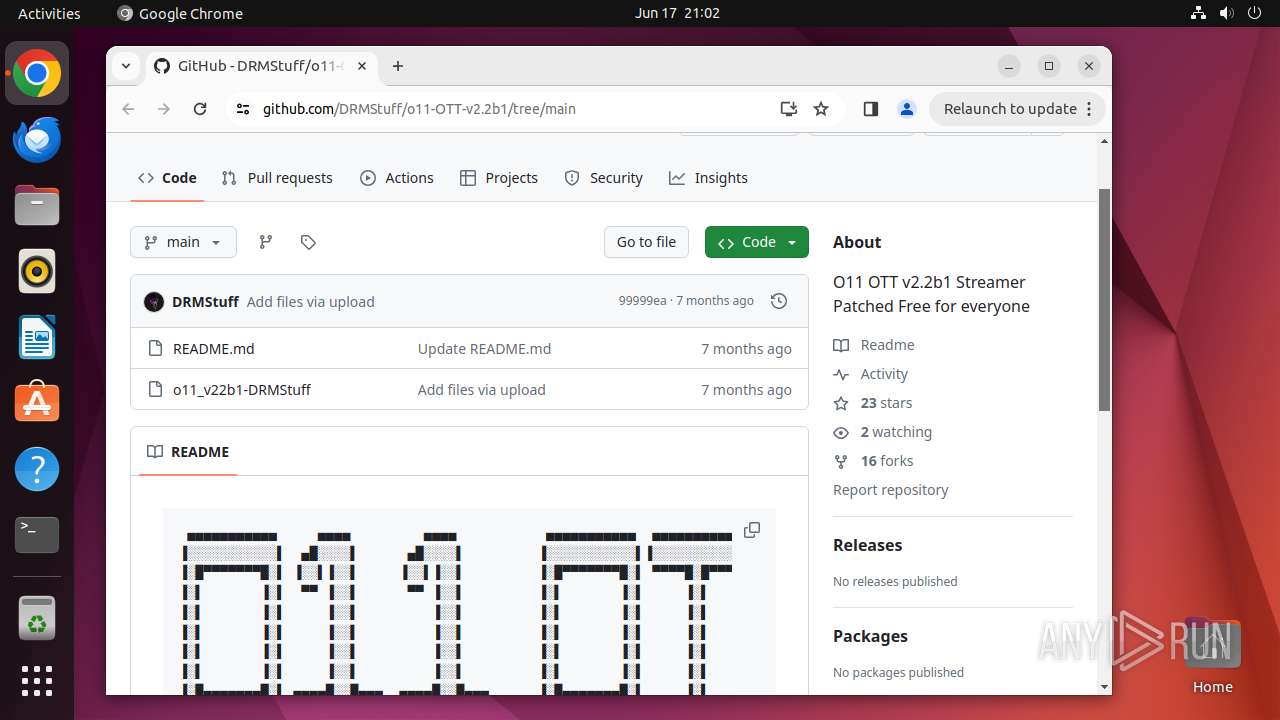Screen dimensions: 1280x720
Task: Open the Packages heading link
Action: point(871,636)
